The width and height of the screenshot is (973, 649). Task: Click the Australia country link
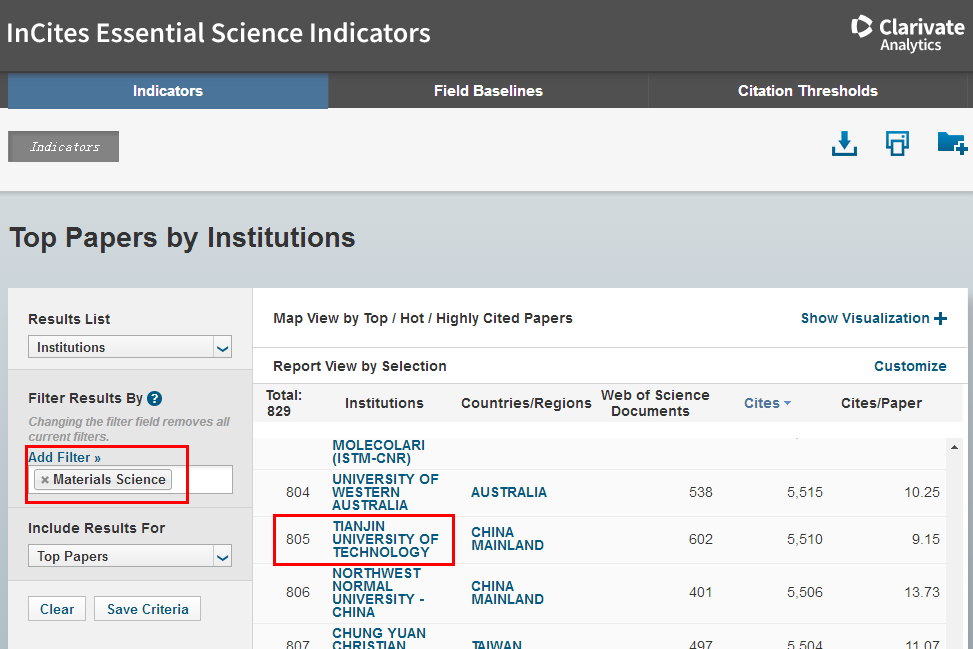point(509,492)
